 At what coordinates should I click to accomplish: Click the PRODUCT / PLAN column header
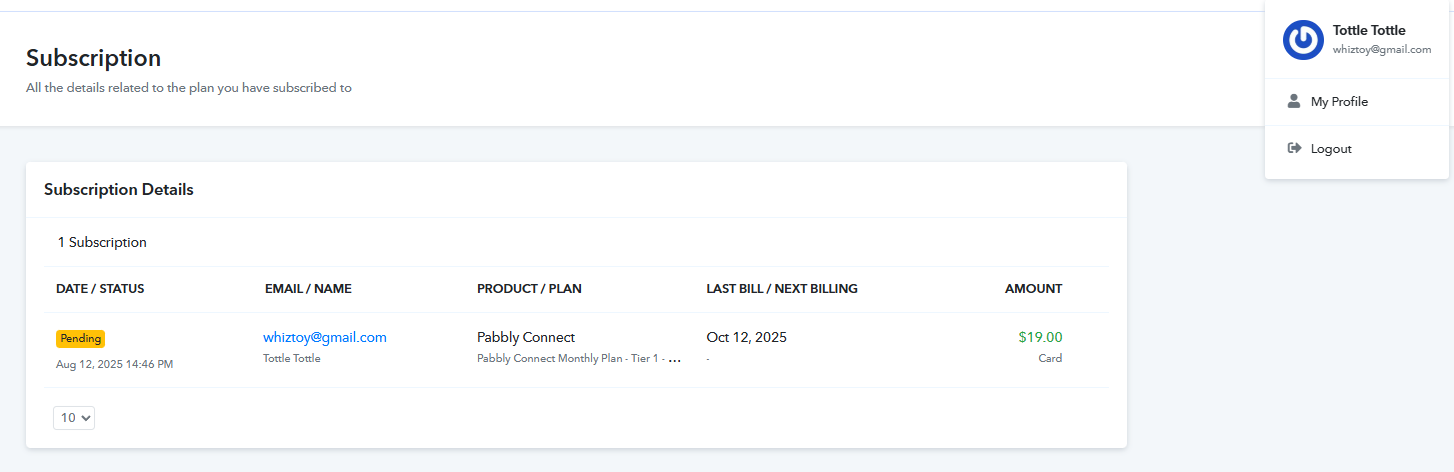(x=529, y=289)
